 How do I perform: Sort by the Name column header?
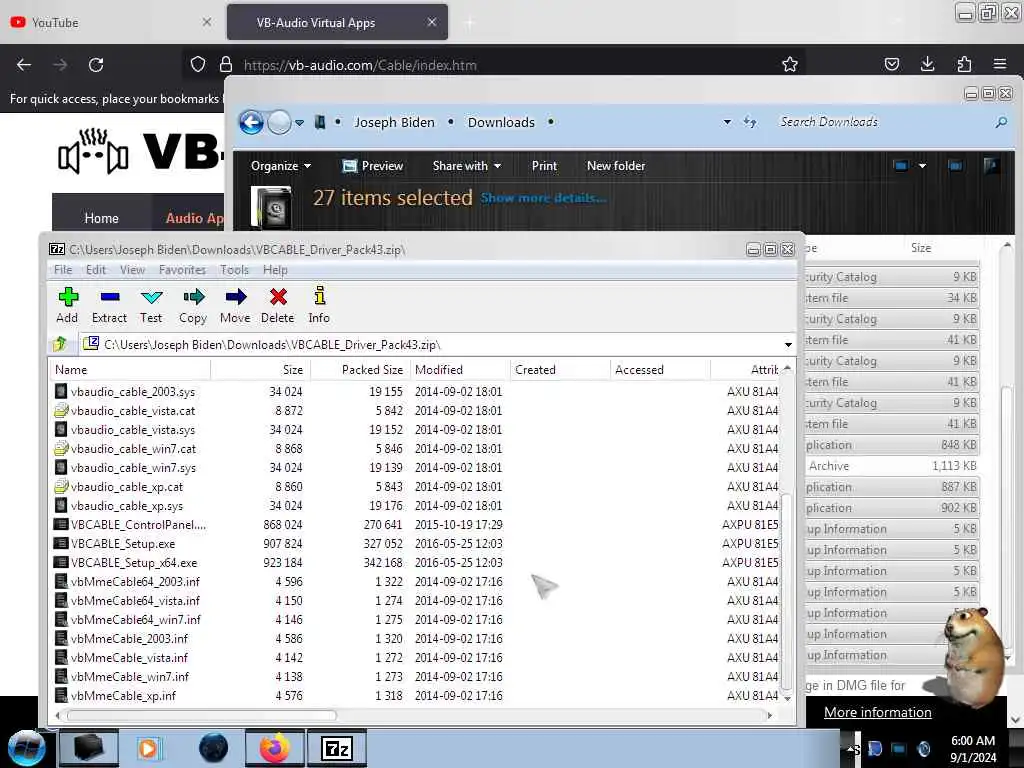click(x=131, y=370)
